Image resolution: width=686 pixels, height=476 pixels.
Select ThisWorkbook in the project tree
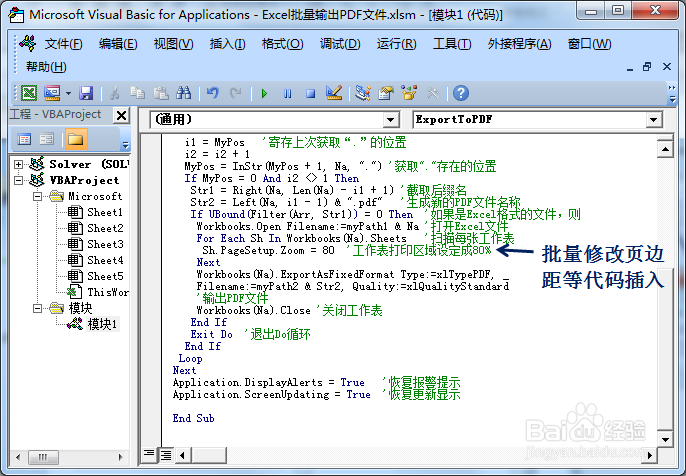(x=98, y=292)
